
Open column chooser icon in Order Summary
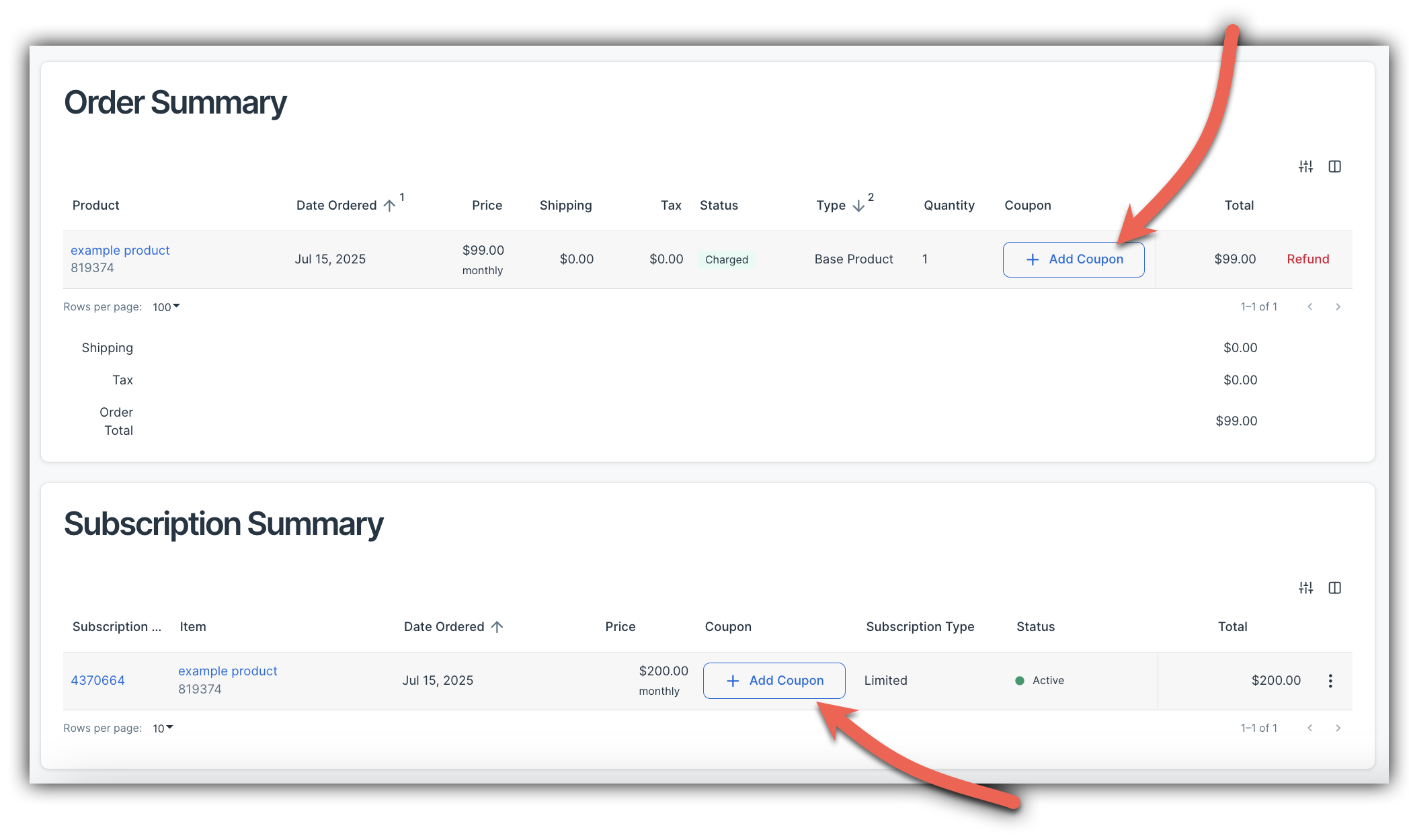click(x=1335, y=167)
